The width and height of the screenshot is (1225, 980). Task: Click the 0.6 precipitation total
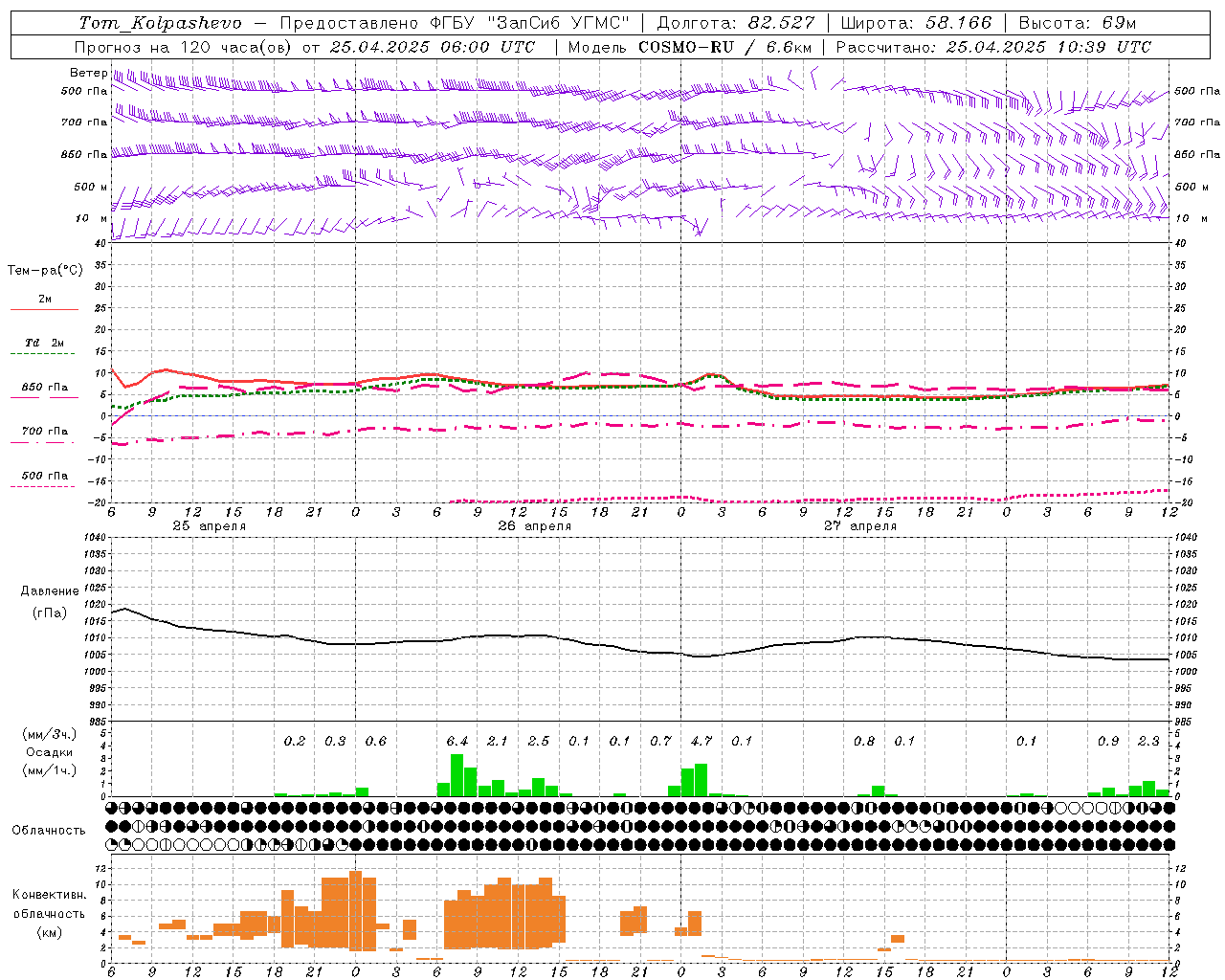point(376,742)
